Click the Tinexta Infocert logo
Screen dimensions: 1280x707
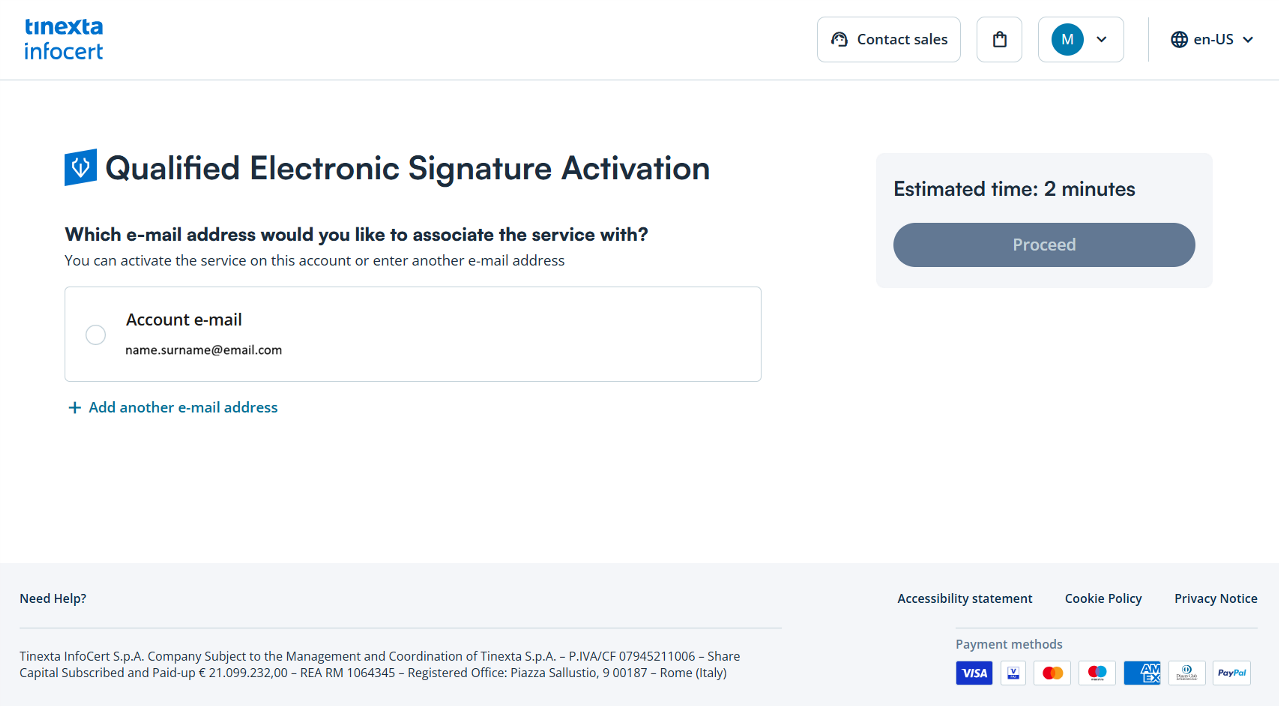coord(64,39)
